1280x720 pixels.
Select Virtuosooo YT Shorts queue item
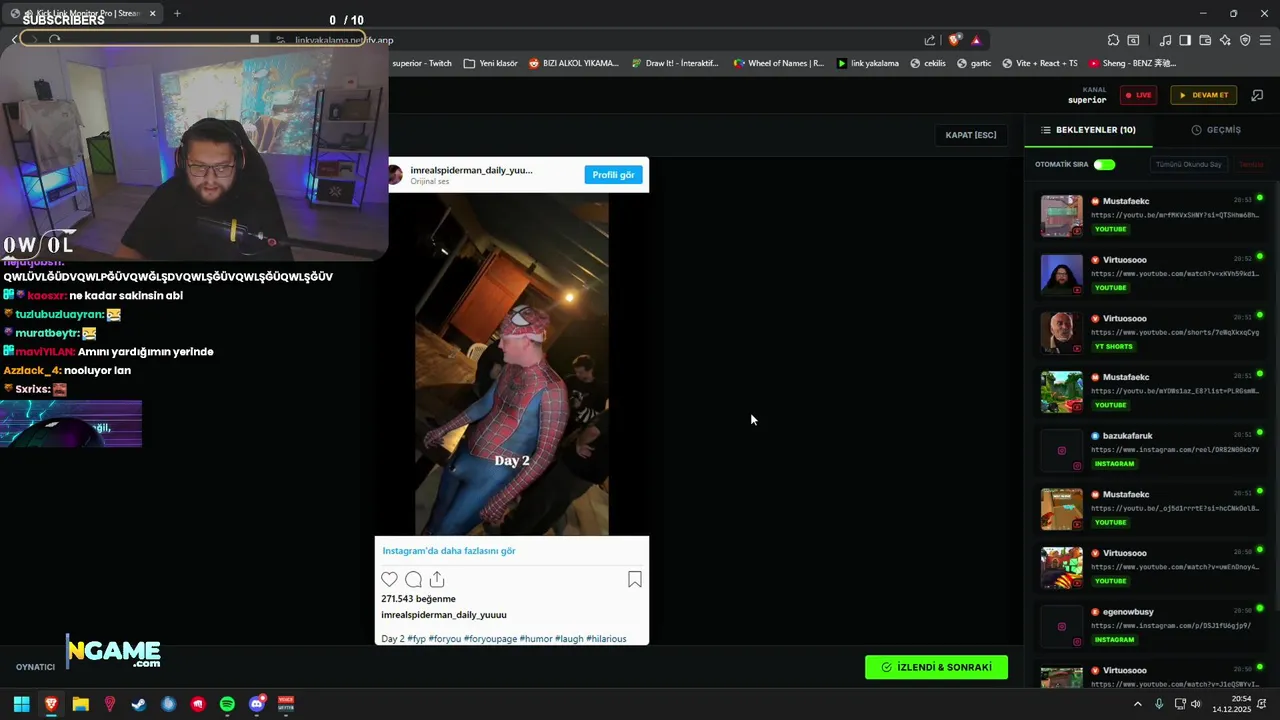point(1151,332)
